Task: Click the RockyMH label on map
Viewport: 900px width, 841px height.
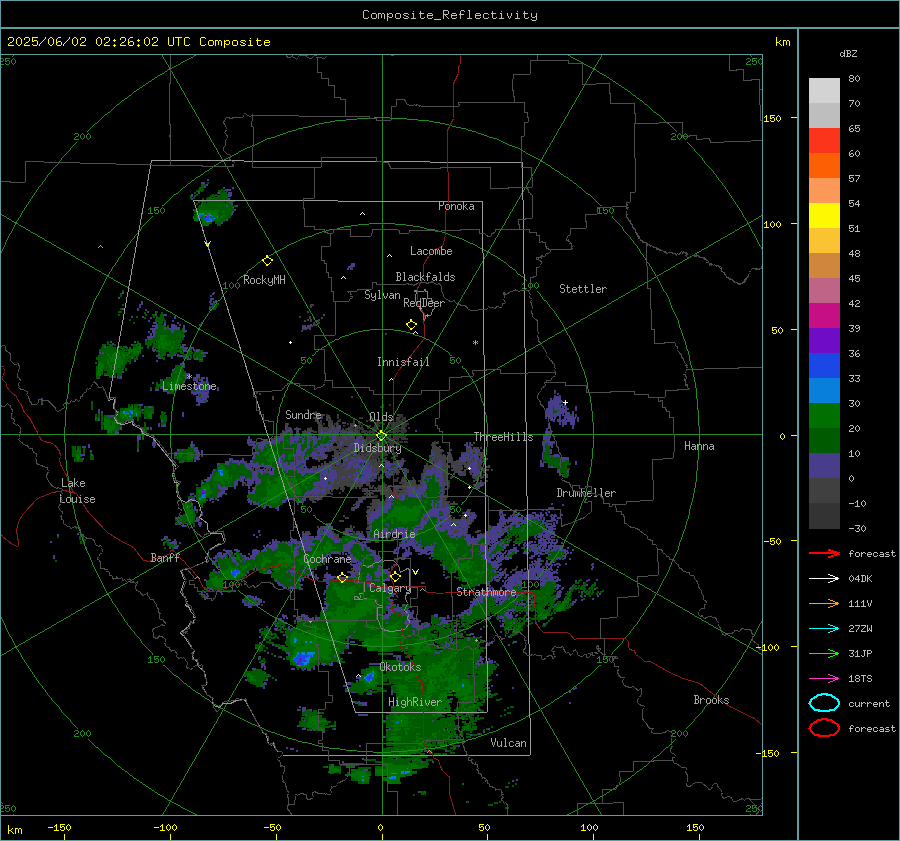Action: click(x=264, y=280)
